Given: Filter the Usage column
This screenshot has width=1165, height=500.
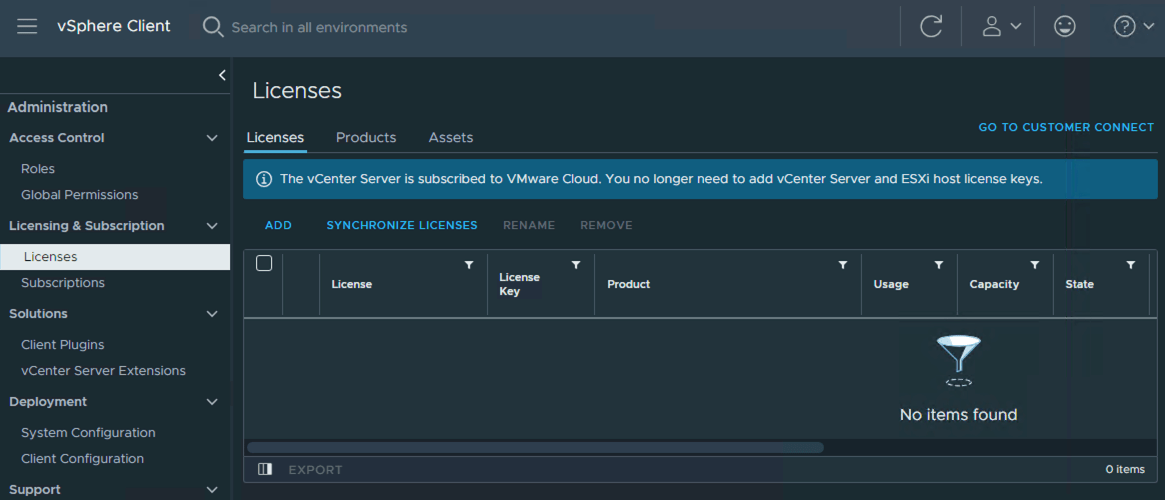Looking at the screenshot, I should tap(938, 265).
